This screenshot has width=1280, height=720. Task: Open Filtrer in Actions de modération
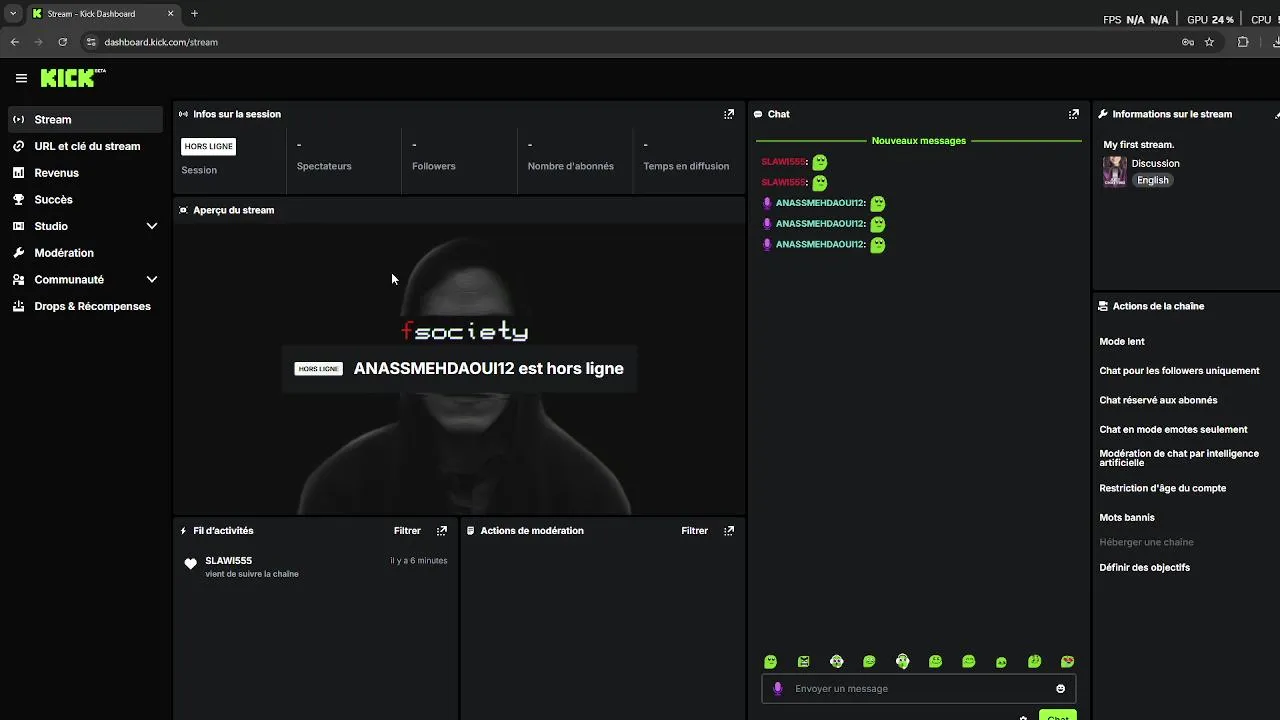point(694,531)
